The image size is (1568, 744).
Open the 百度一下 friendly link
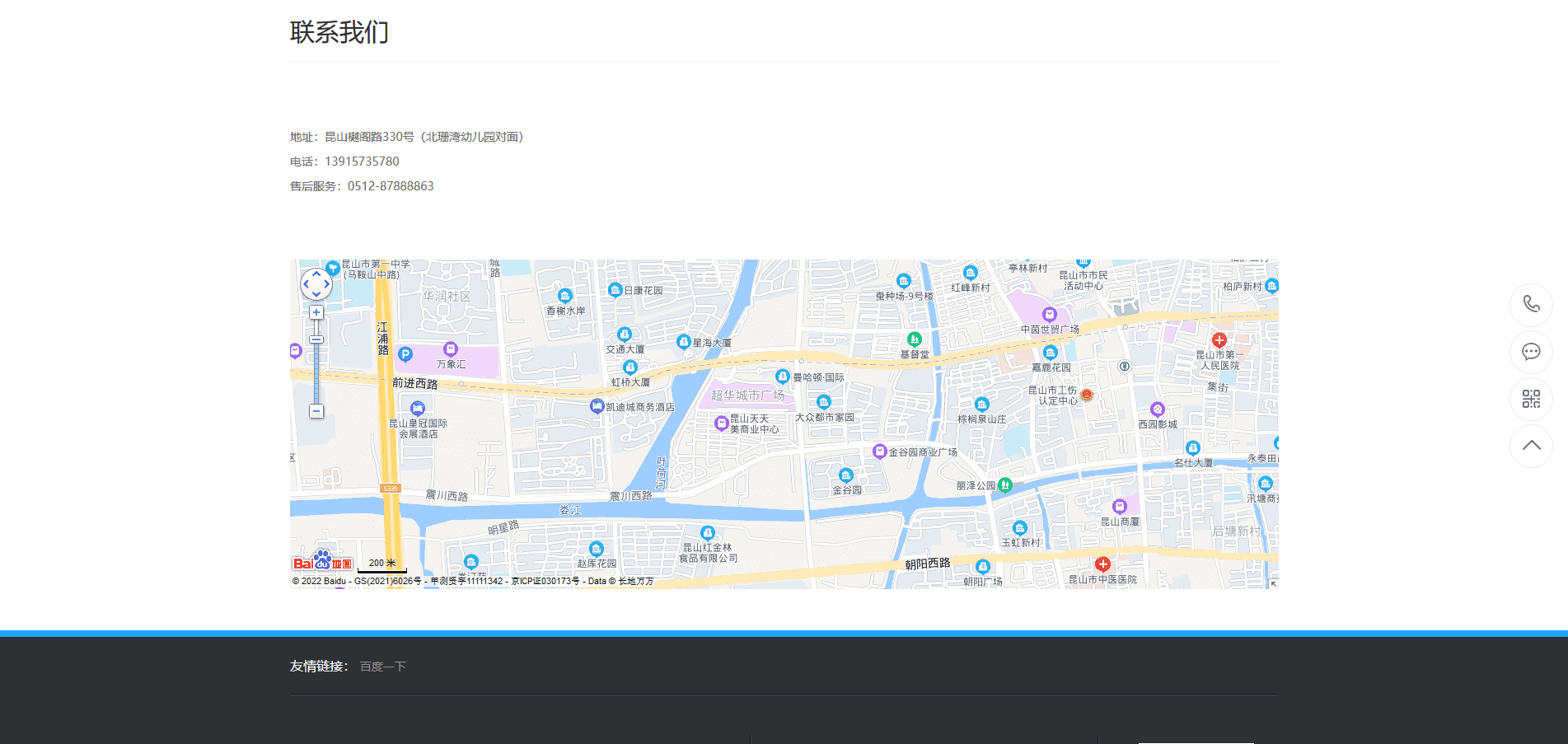click(382, 667)
